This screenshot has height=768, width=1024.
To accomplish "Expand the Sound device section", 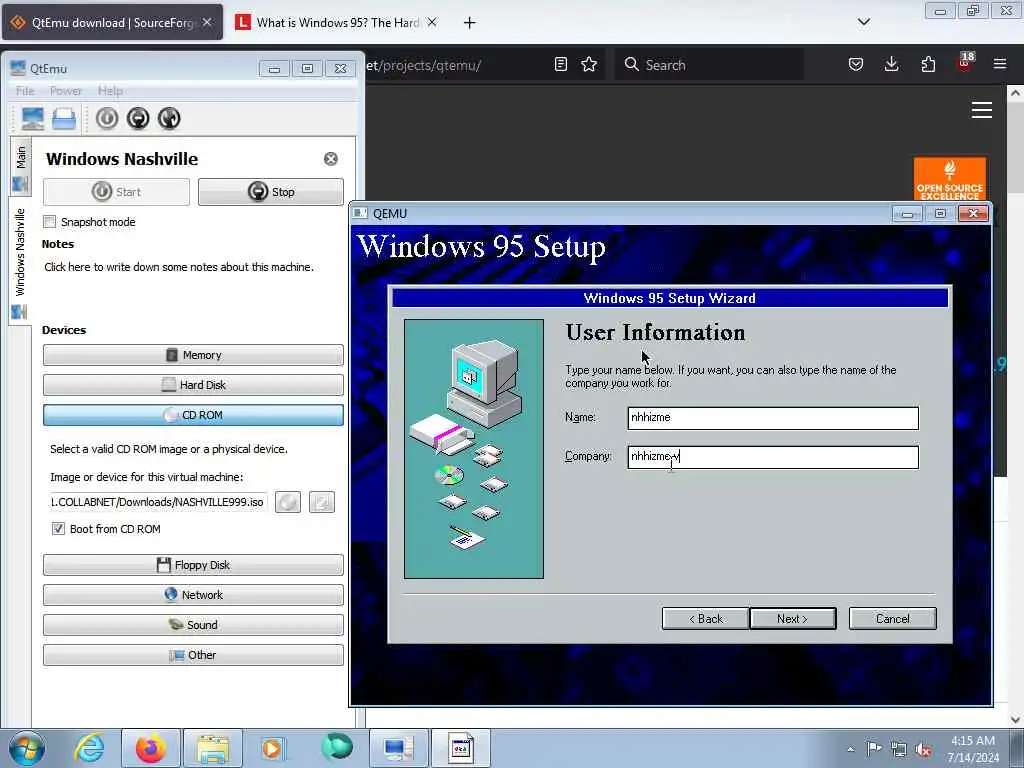I will click(x=193, y=625).
